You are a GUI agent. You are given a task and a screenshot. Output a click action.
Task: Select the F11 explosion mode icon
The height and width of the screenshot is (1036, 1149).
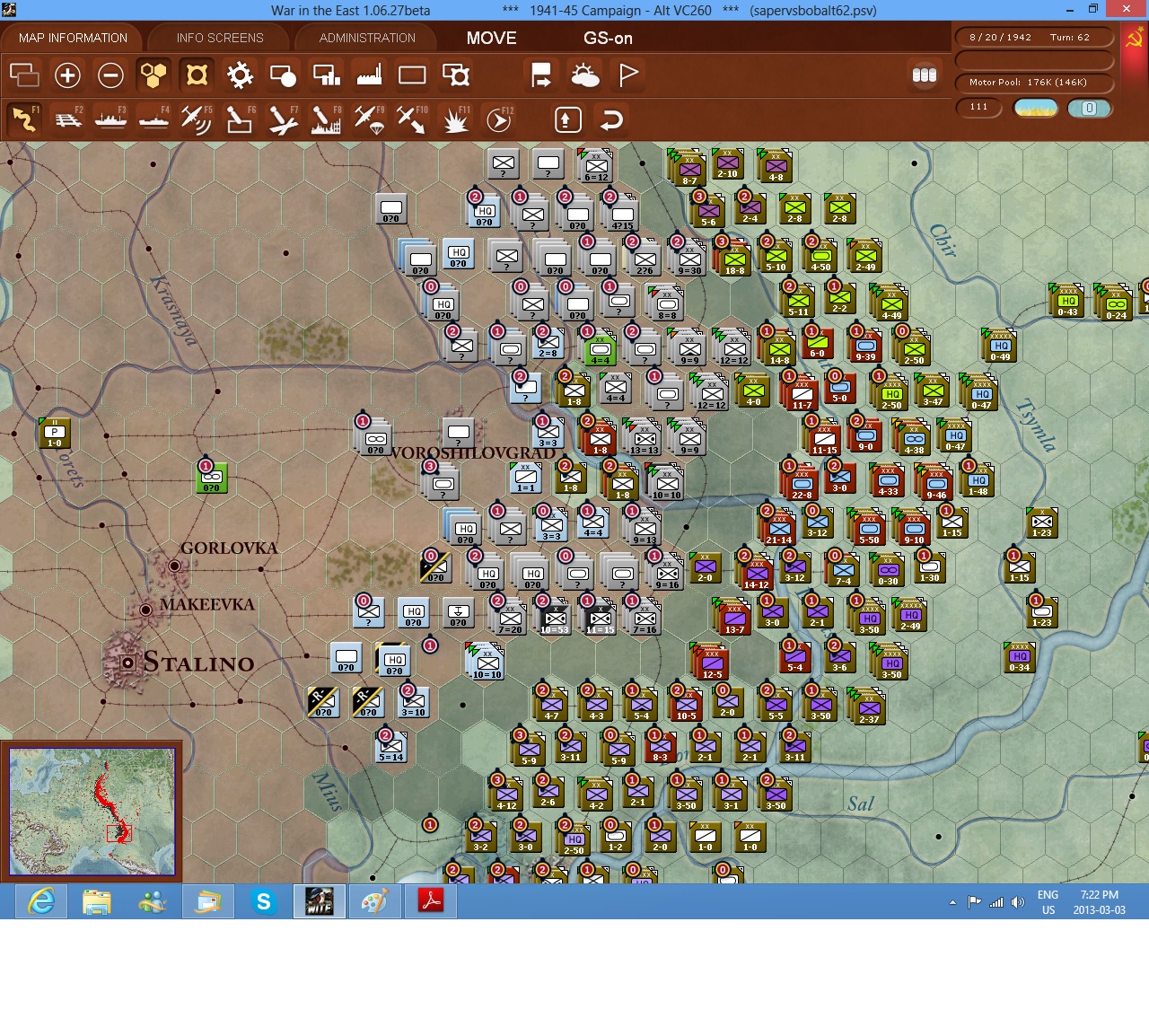[x=456, y=119]
